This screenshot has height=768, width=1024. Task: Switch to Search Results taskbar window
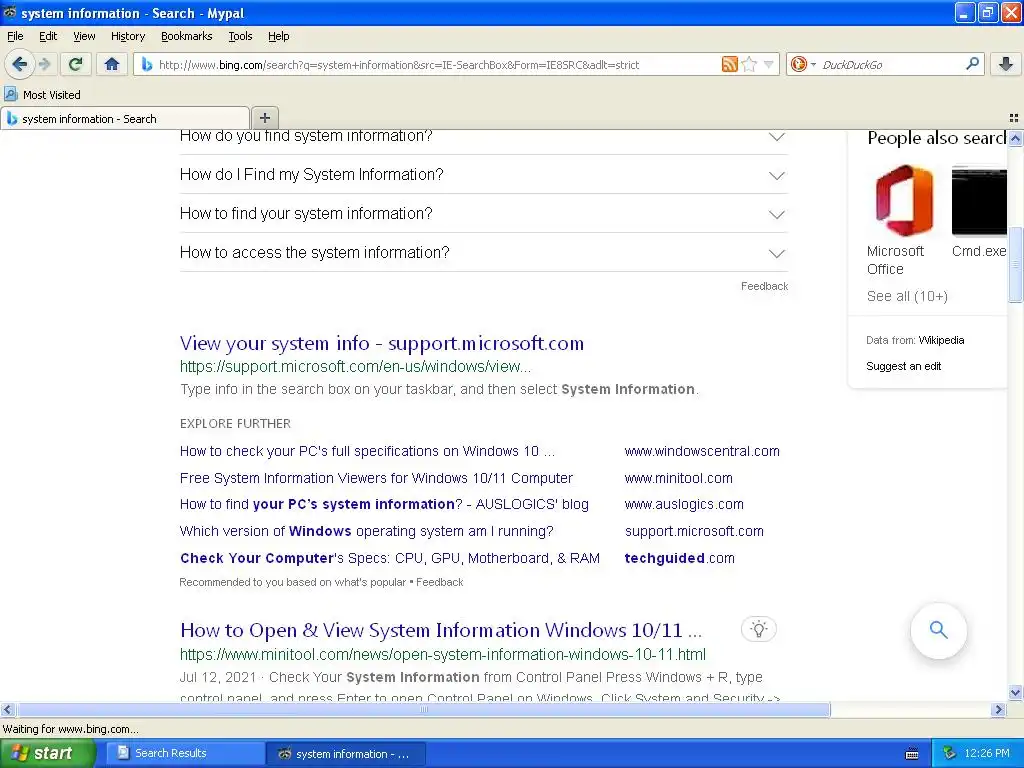coord(184,754)
